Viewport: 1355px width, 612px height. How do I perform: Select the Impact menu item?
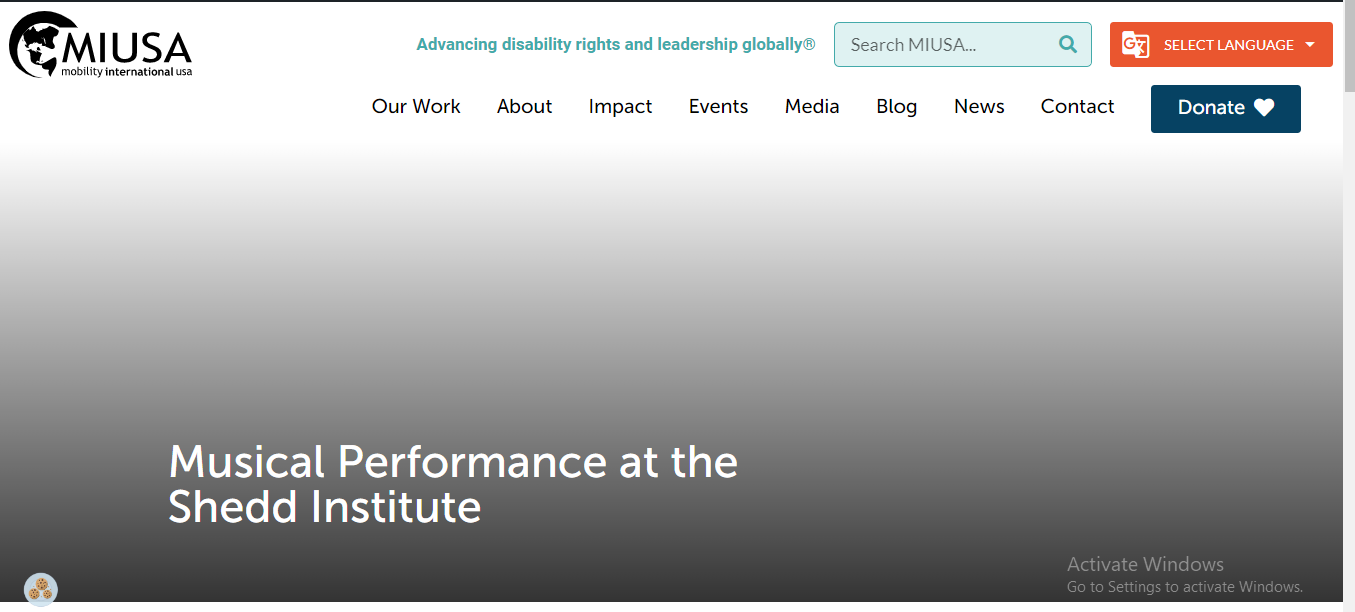[x=620, y=106]
